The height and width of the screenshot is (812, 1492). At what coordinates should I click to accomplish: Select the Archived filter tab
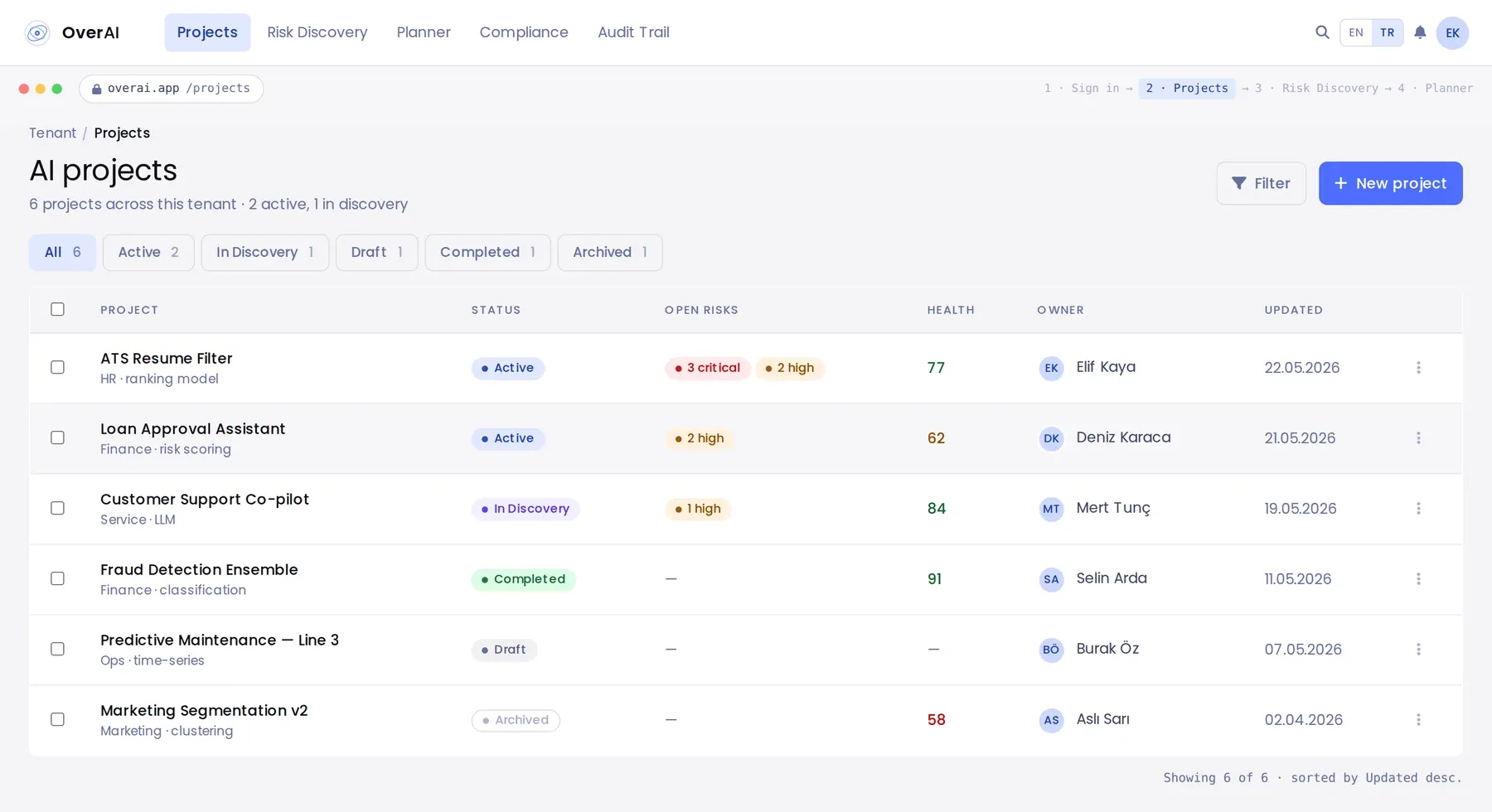tap(610, 253)
